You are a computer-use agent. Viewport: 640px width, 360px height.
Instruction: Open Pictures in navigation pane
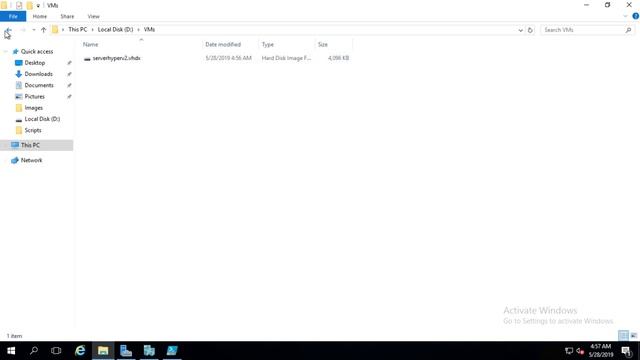point(34,96)
